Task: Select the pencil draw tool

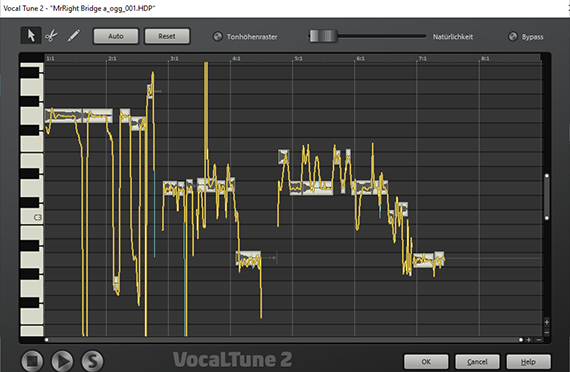Action: pyautogui.click(x=73, y=36)
